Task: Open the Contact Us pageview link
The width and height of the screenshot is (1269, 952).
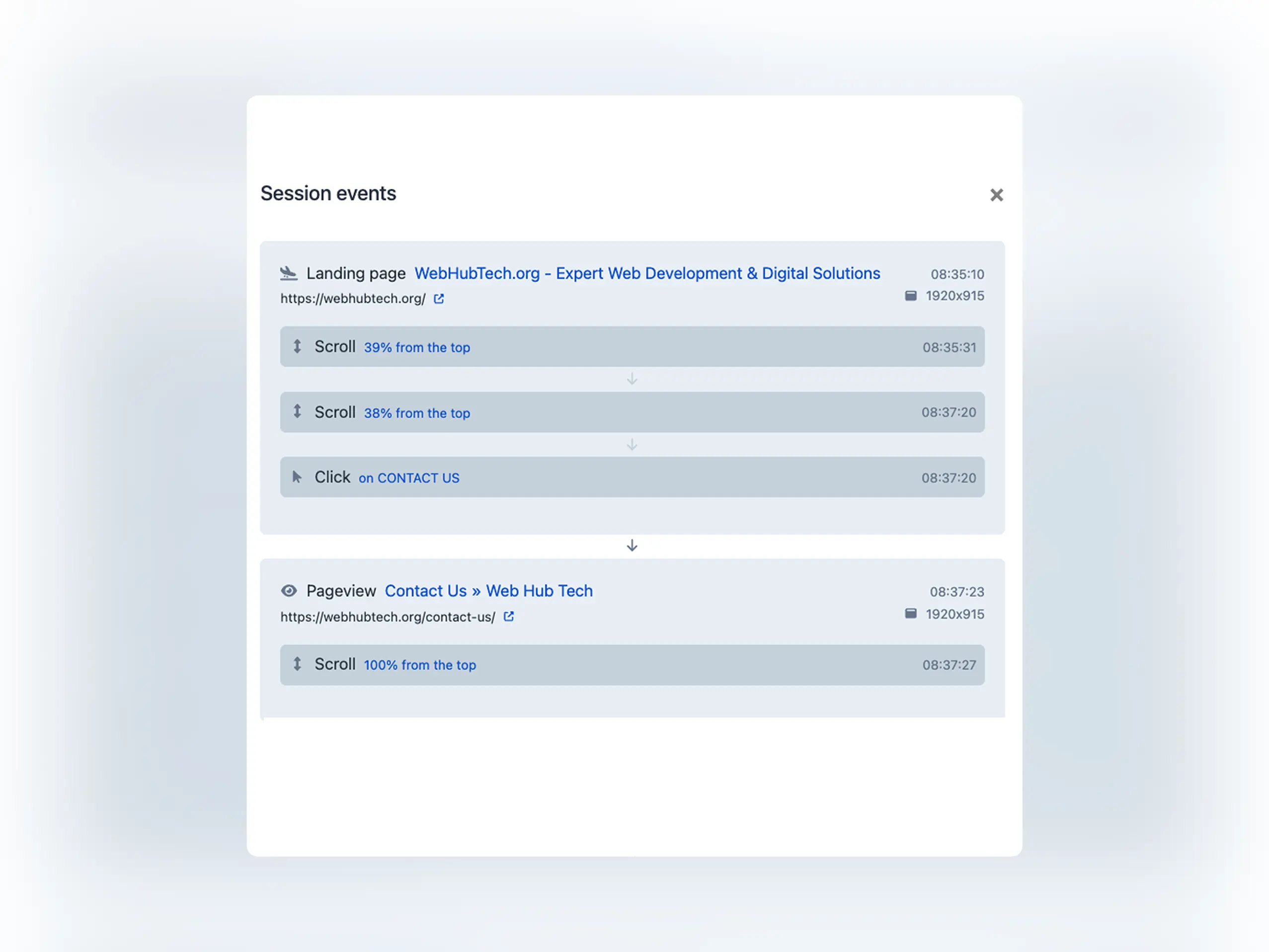Action: coord(488,590)
